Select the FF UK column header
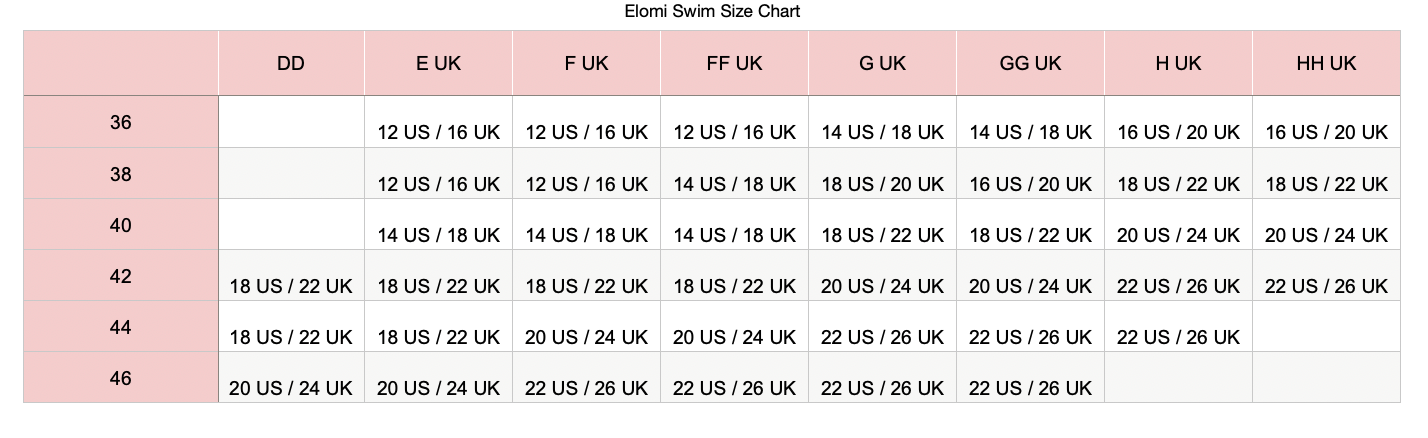 pyautogui.click(x=734, y=64)
